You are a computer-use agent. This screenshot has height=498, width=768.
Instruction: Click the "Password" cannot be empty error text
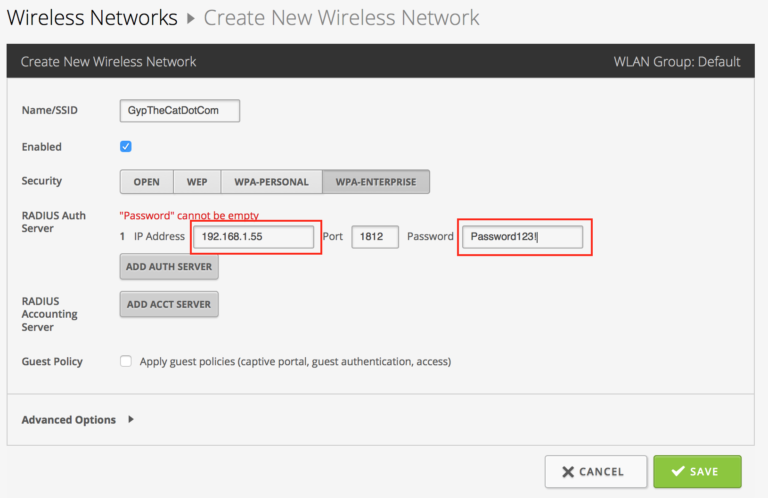189,215
